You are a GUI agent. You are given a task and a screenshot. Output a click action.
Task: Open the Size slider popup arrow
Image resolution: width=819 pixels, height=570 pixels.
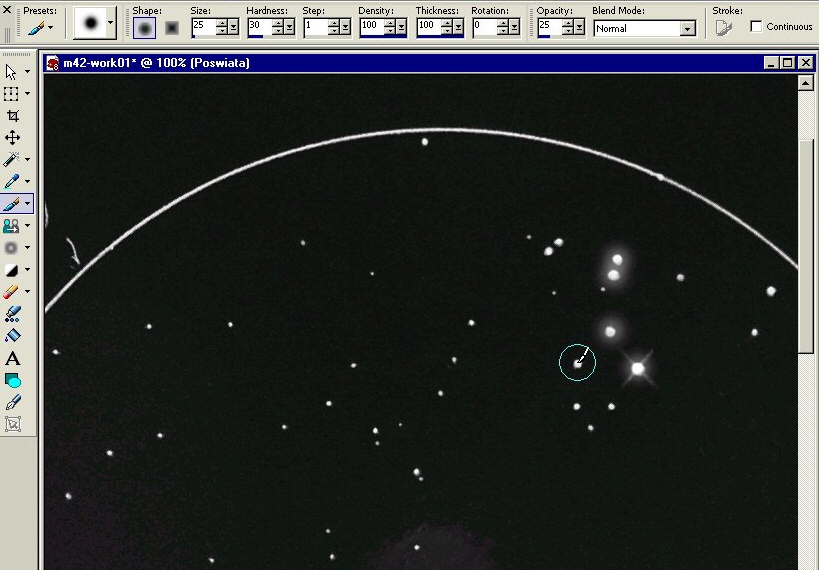point(233,27)
